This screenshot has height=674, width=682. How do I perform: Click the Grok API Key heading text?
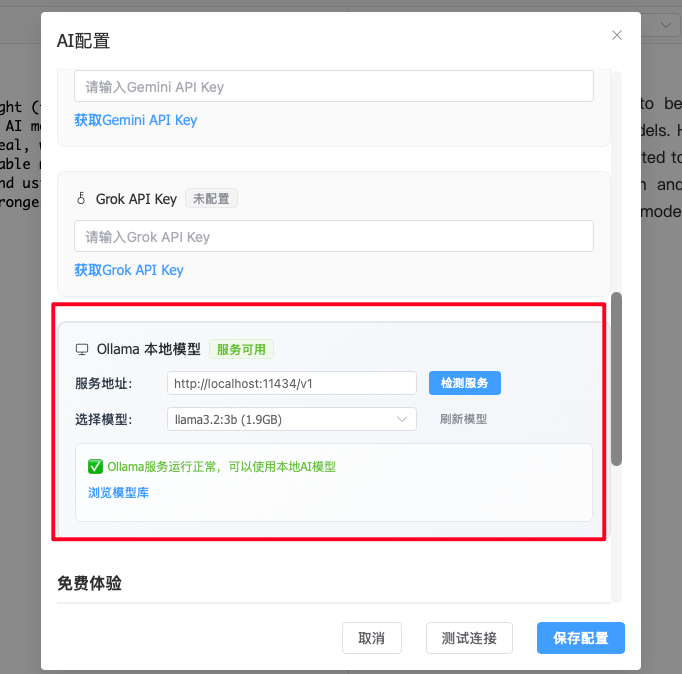pyautogui.click(x=136, y=199)
